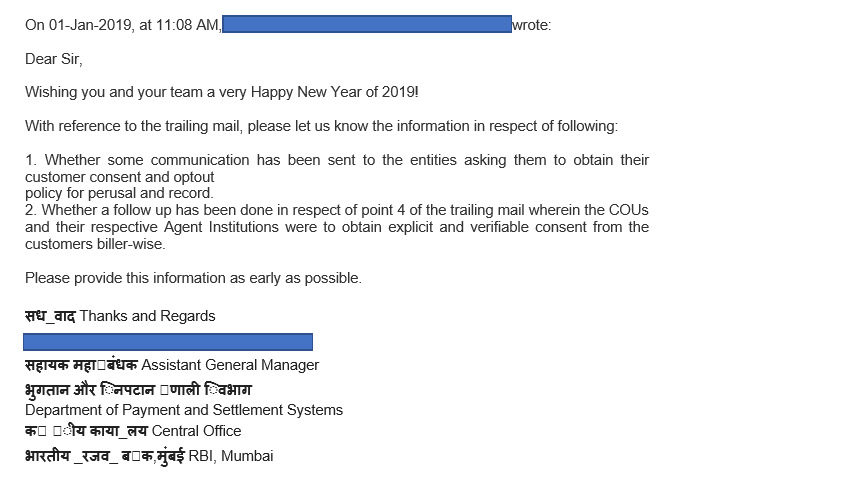Click "Please provide this information" sentence
Screen dimensions: 860x488
[x=193, y=278]
